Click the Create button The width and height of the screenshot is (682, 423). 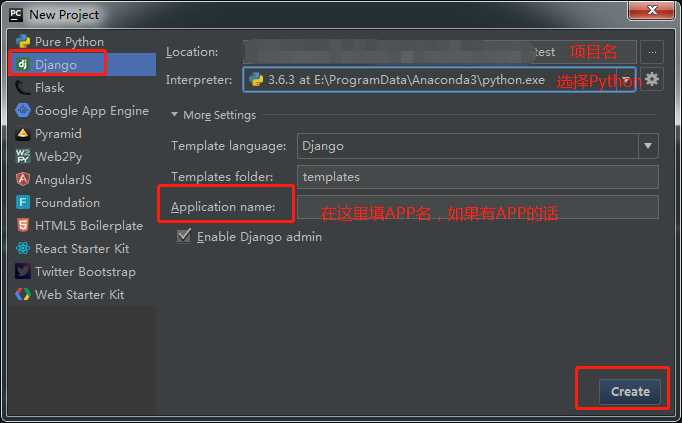pyautogui.click(x=629, y=392)
